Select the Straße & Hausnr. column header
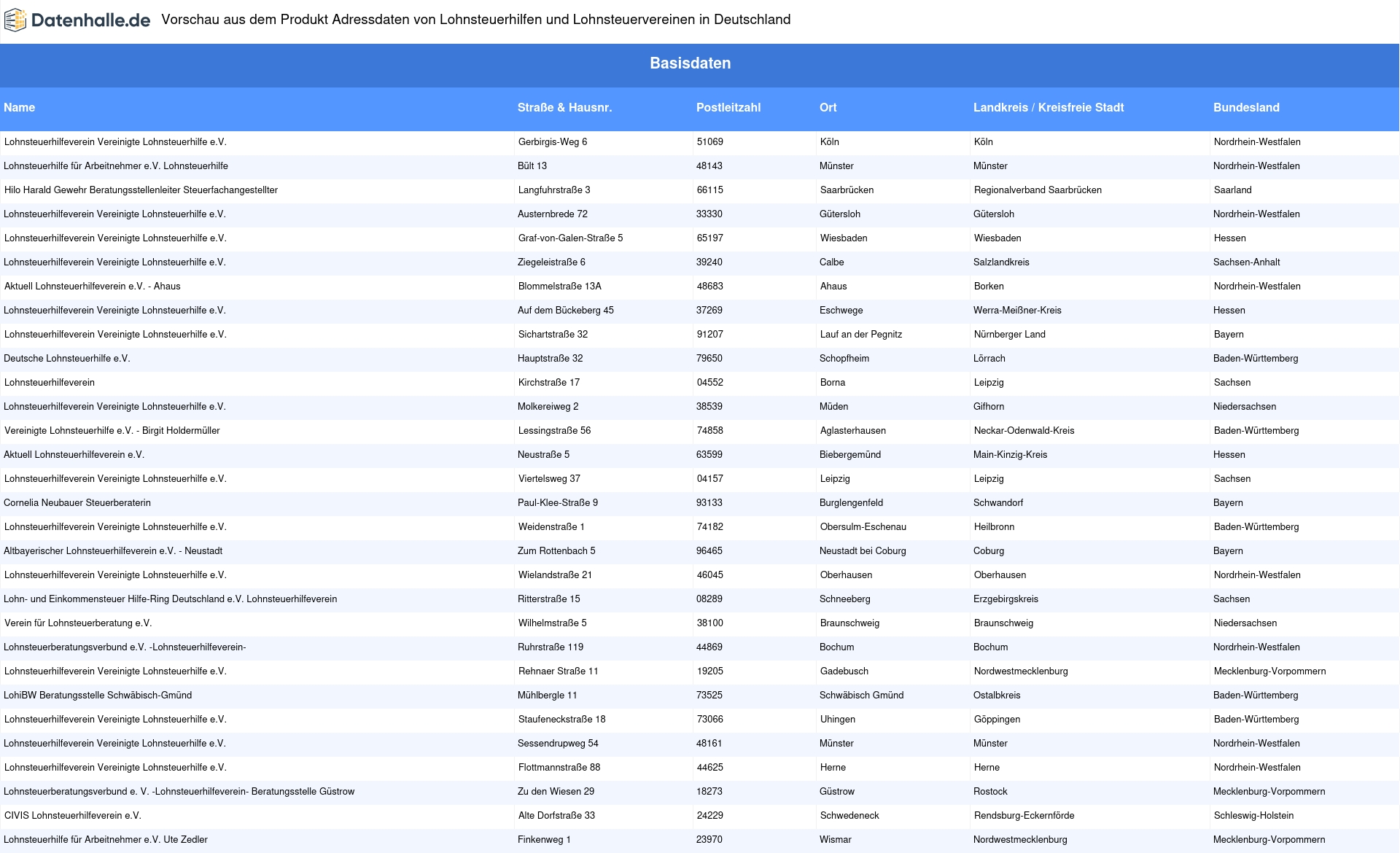Image resolution: width=1400 pixels, height=853 pixels. [x=564, y=107]
